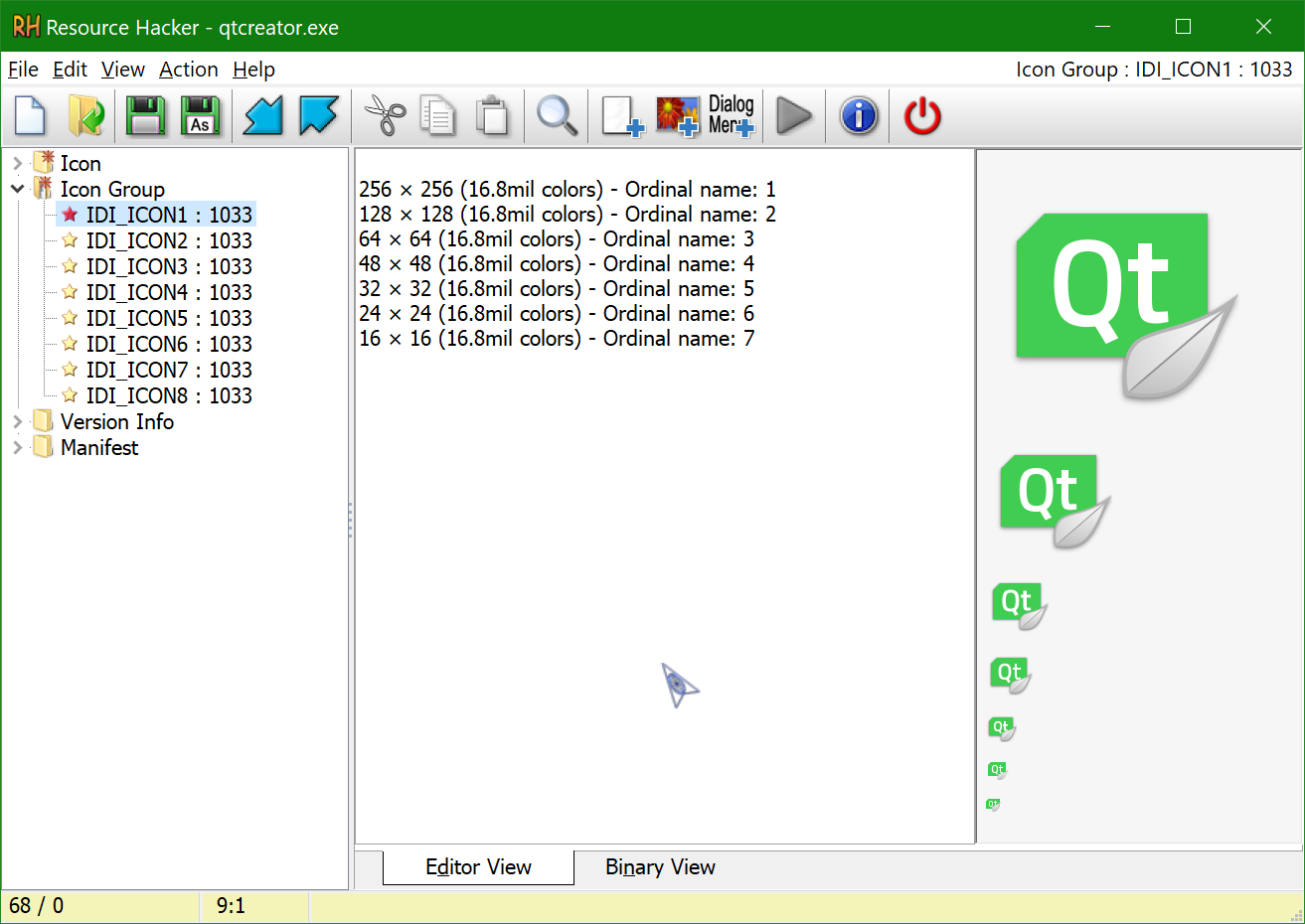Viewport: 1305px width, 924px height.
Task: Click the pane splitter dotted handle
Action: pos(351,520)
